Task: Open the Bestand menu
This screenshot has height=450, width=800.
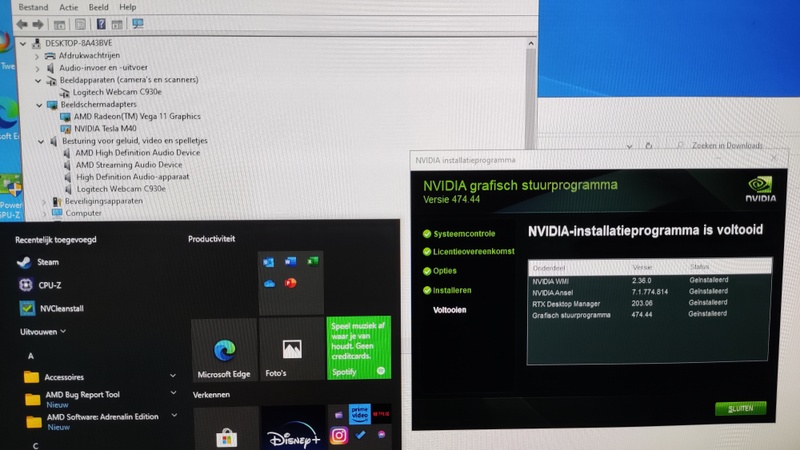Action: pyautogui.click(x=33, y=7)
